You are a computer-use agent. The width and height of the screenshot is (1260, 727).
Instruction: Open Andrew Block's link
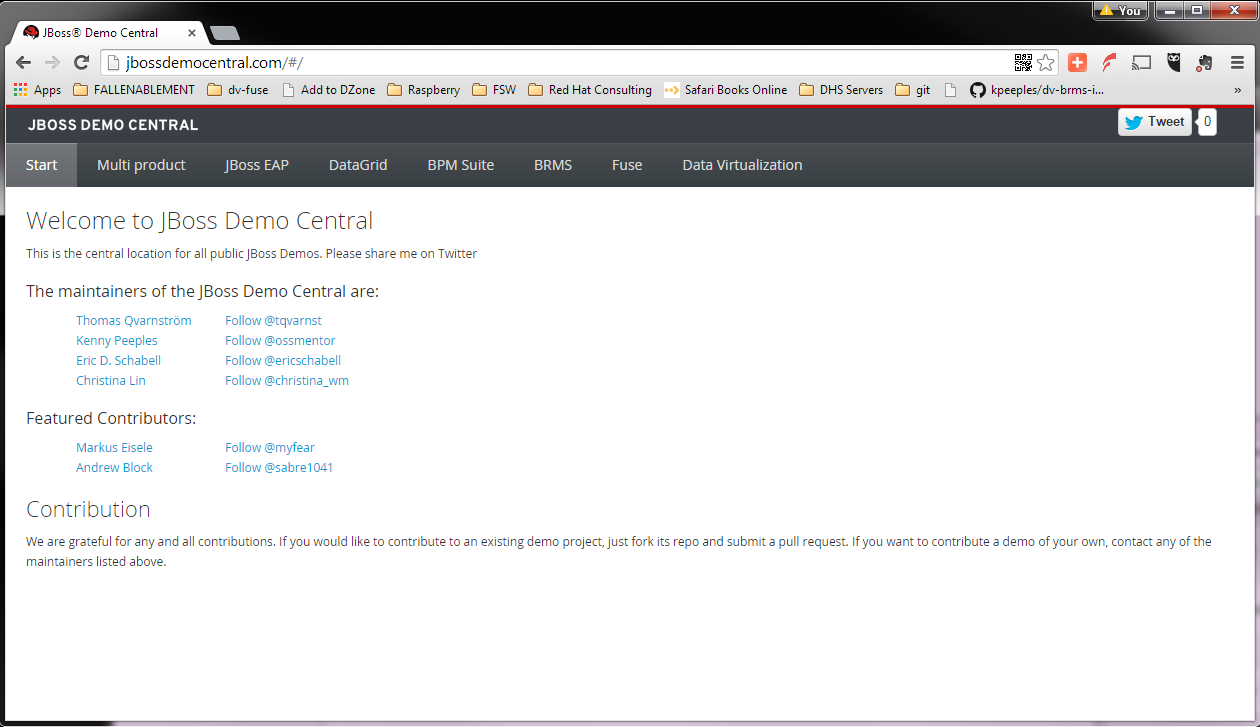(114, 468)
